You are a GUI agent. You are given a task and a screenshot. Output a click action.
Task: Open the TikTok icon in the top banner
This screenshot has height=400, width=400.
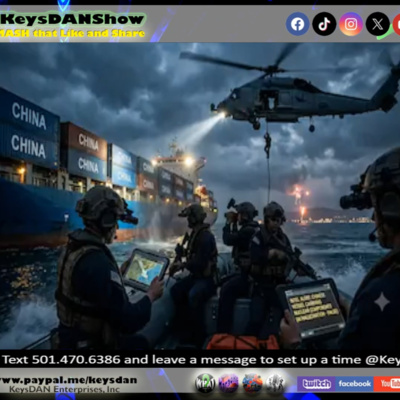(x=324, y=24)
